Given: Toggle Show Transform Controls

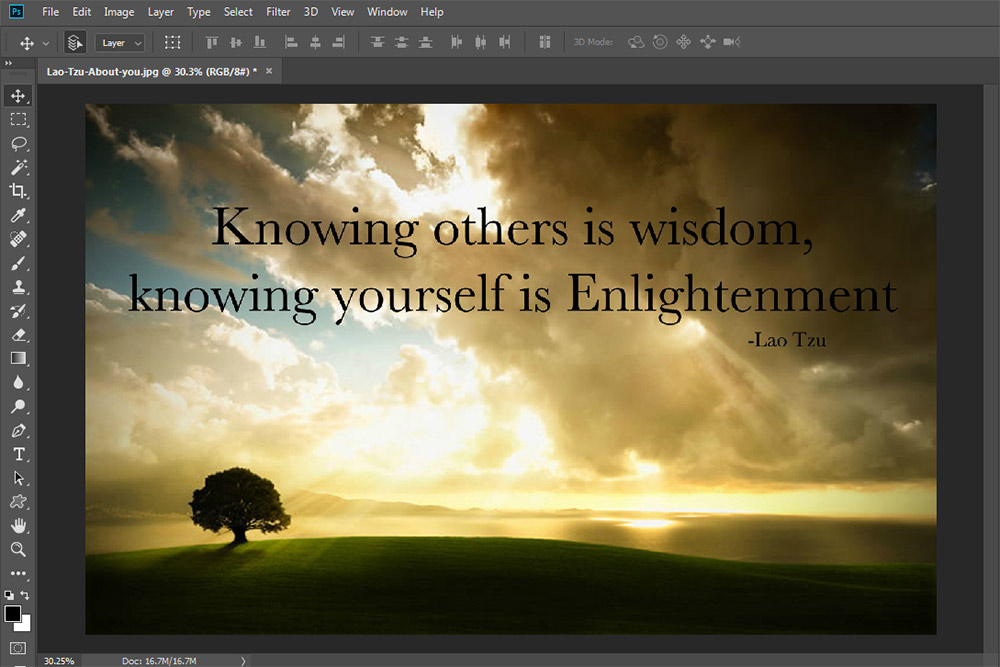Looking at the screenshot, I should pyautogui.click(x=172, y=42).
